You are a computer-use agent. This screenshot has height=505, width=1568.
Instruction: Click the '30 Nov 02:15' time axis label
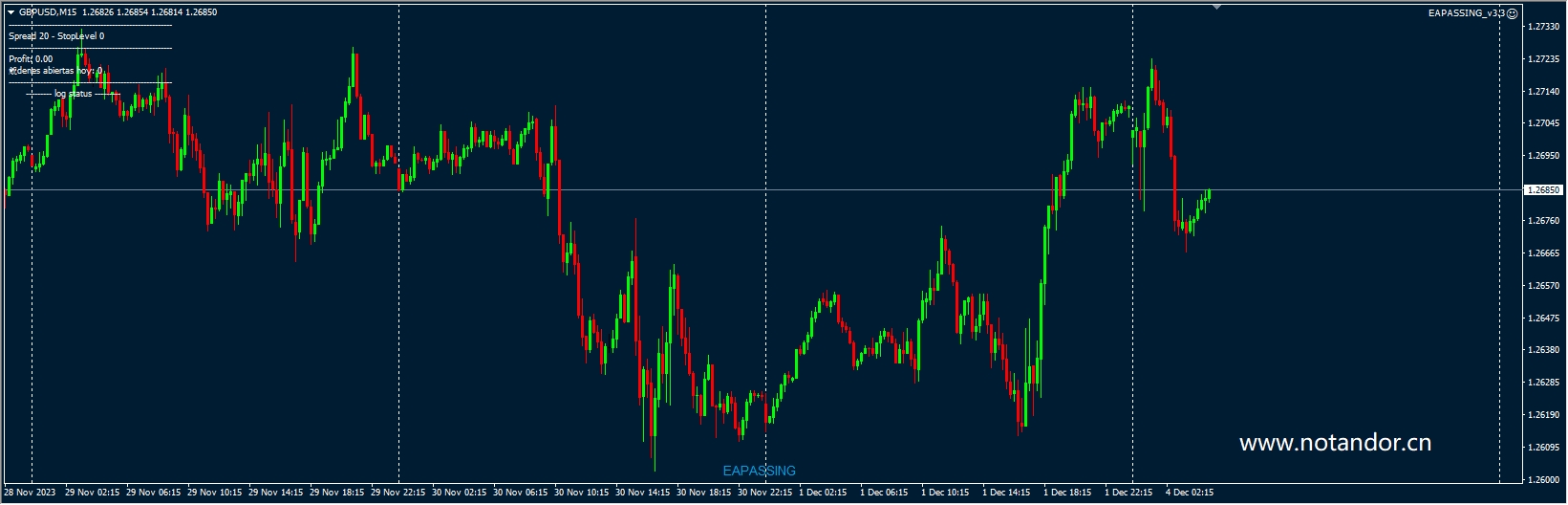[x=460, y=494]
